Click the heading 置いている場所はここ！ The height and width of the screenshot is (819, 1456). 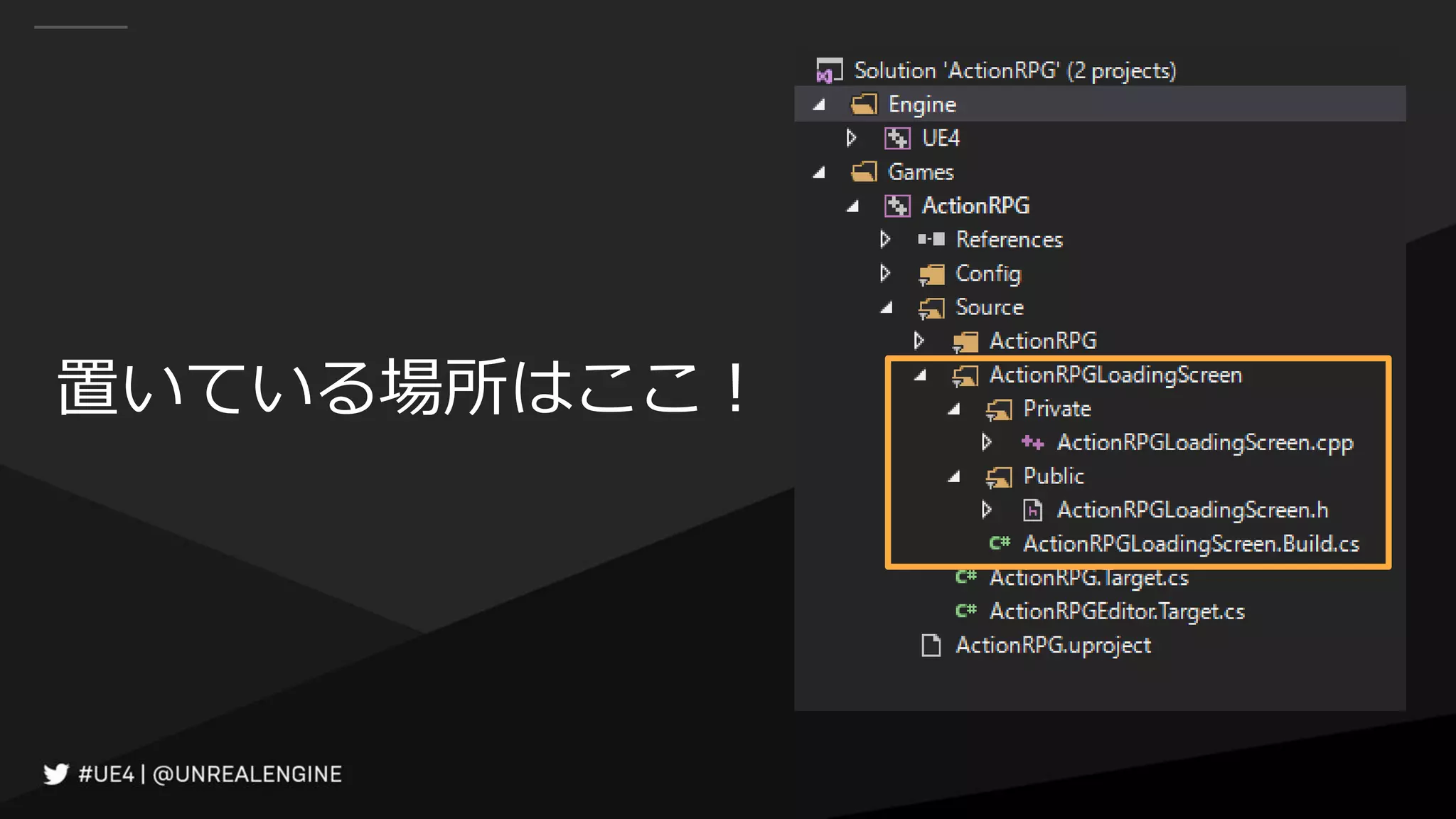[404, 387]
